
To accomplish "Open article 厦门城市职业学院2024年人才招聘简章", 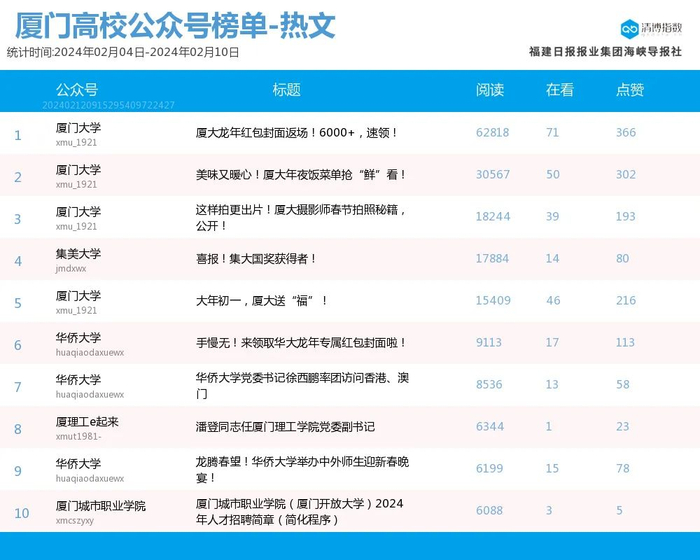I will coord(300,511).
